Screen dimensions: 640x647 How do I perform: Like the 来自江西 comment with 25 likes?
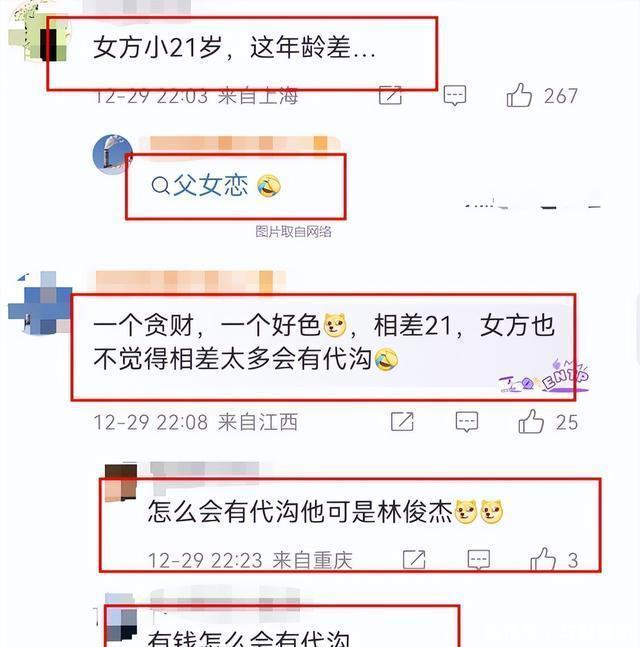531,422
